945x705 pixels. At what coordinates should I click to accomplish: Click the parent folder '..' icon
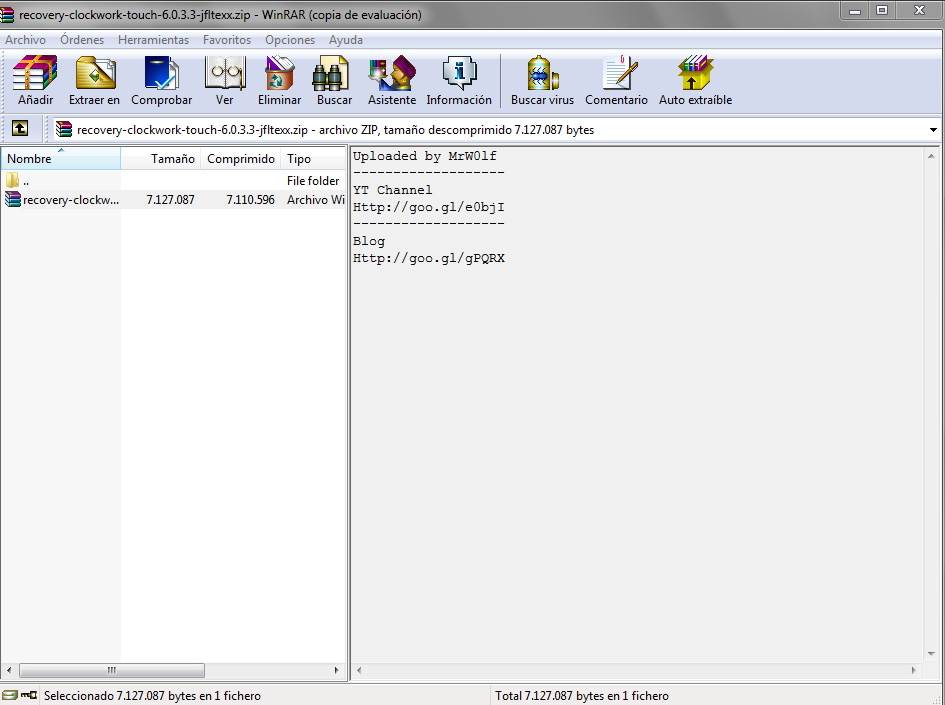tap(13, 180)
